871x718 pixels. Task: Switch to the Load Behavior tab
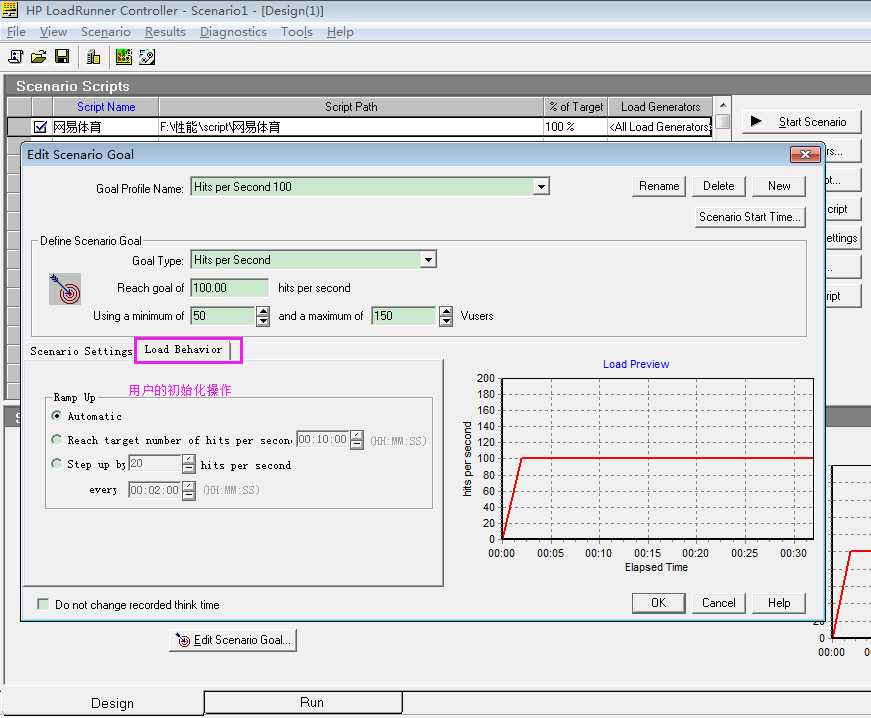point(183,350)
